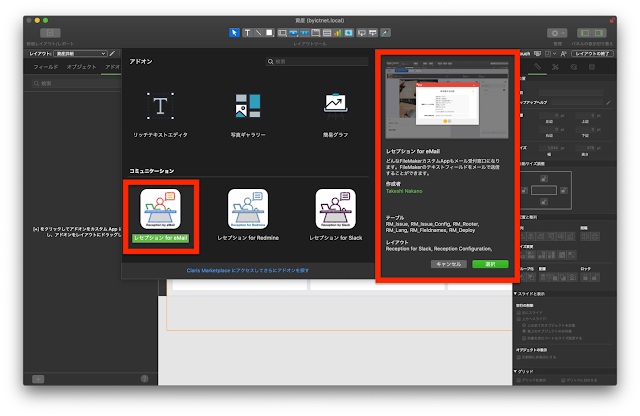Select the レセプション for eMail add-on

click(160, 215)
